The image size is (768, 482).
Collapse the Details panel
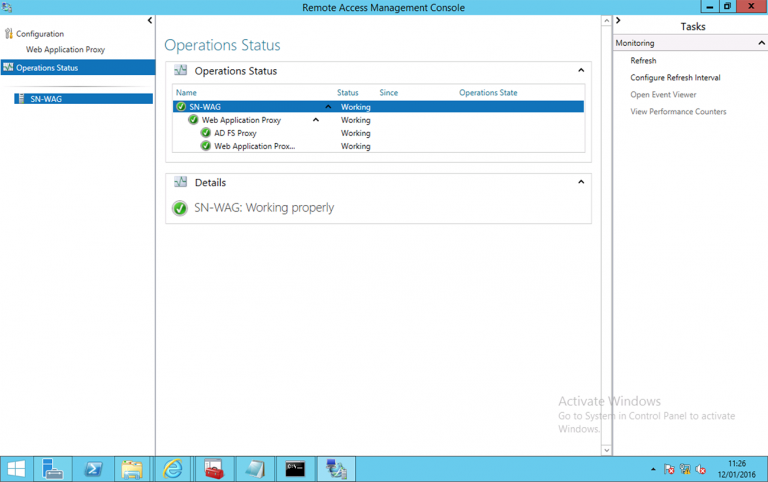[x=581, y=182]
